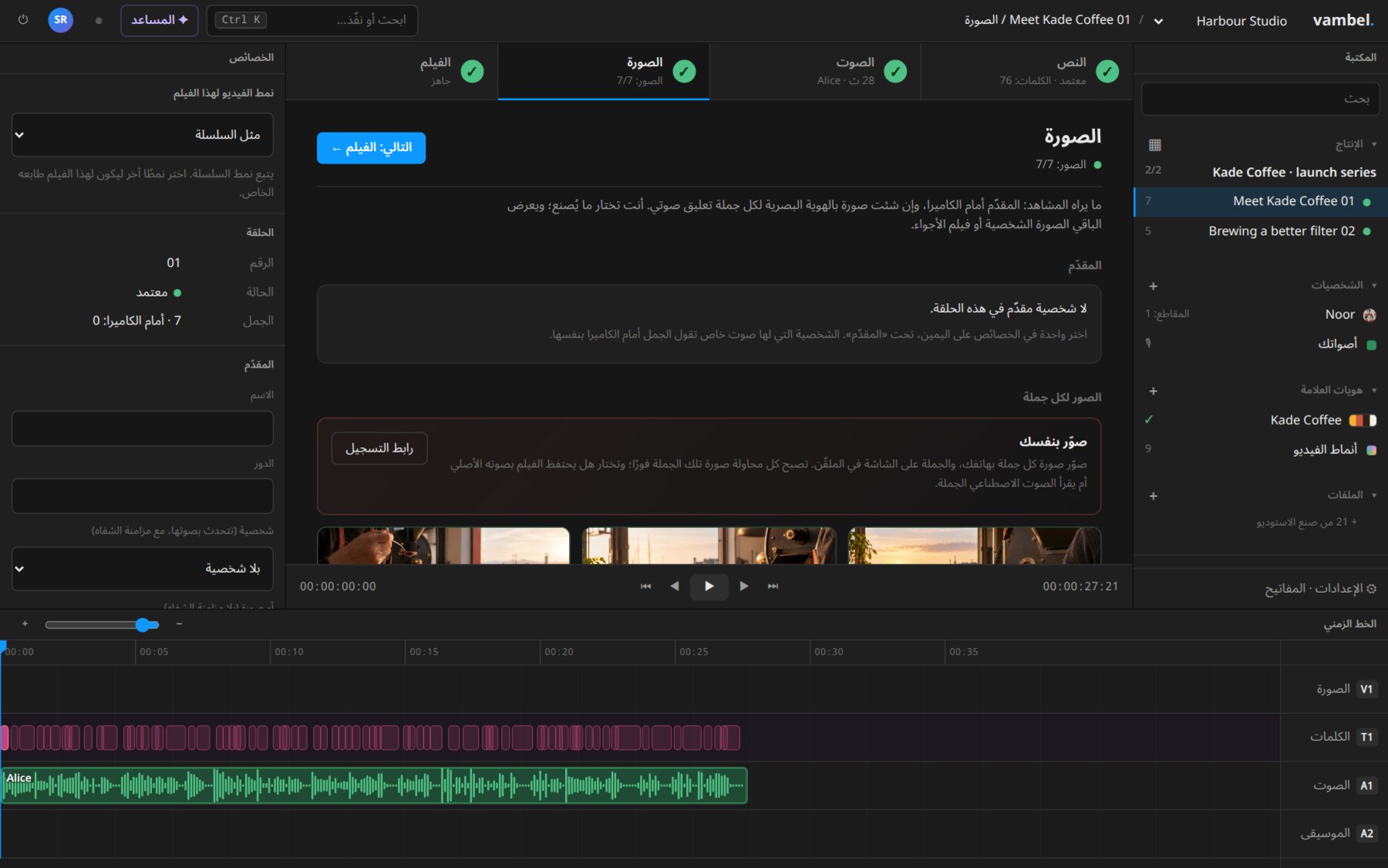Add a file with plus icon

pos(1153,496)
